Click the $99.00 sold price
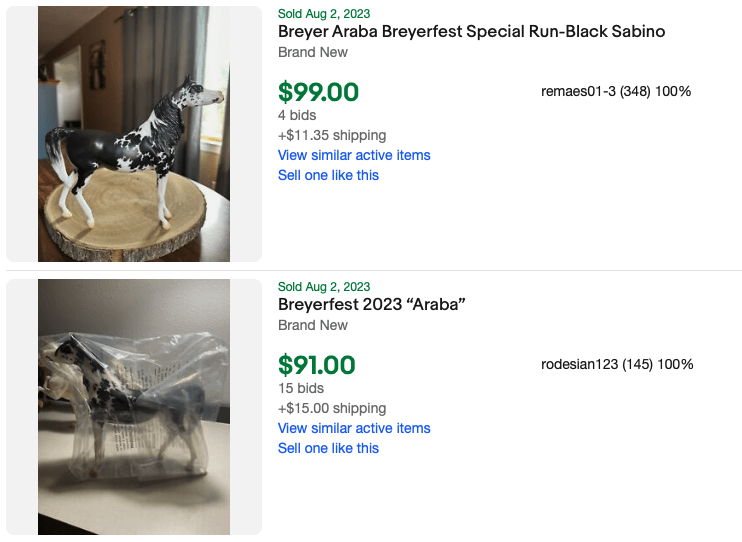The width and height of the screenshot is (742, 542). pyautogui.click(x=318, y=92)
